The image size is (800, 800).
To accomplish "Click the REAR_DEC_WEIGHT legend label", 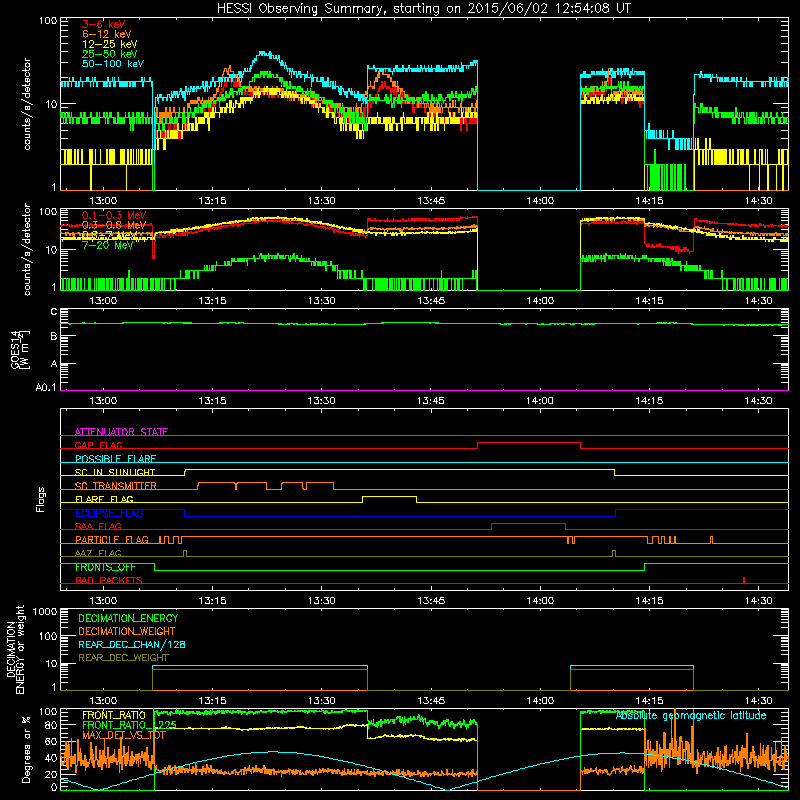I will tap(123, 658).
